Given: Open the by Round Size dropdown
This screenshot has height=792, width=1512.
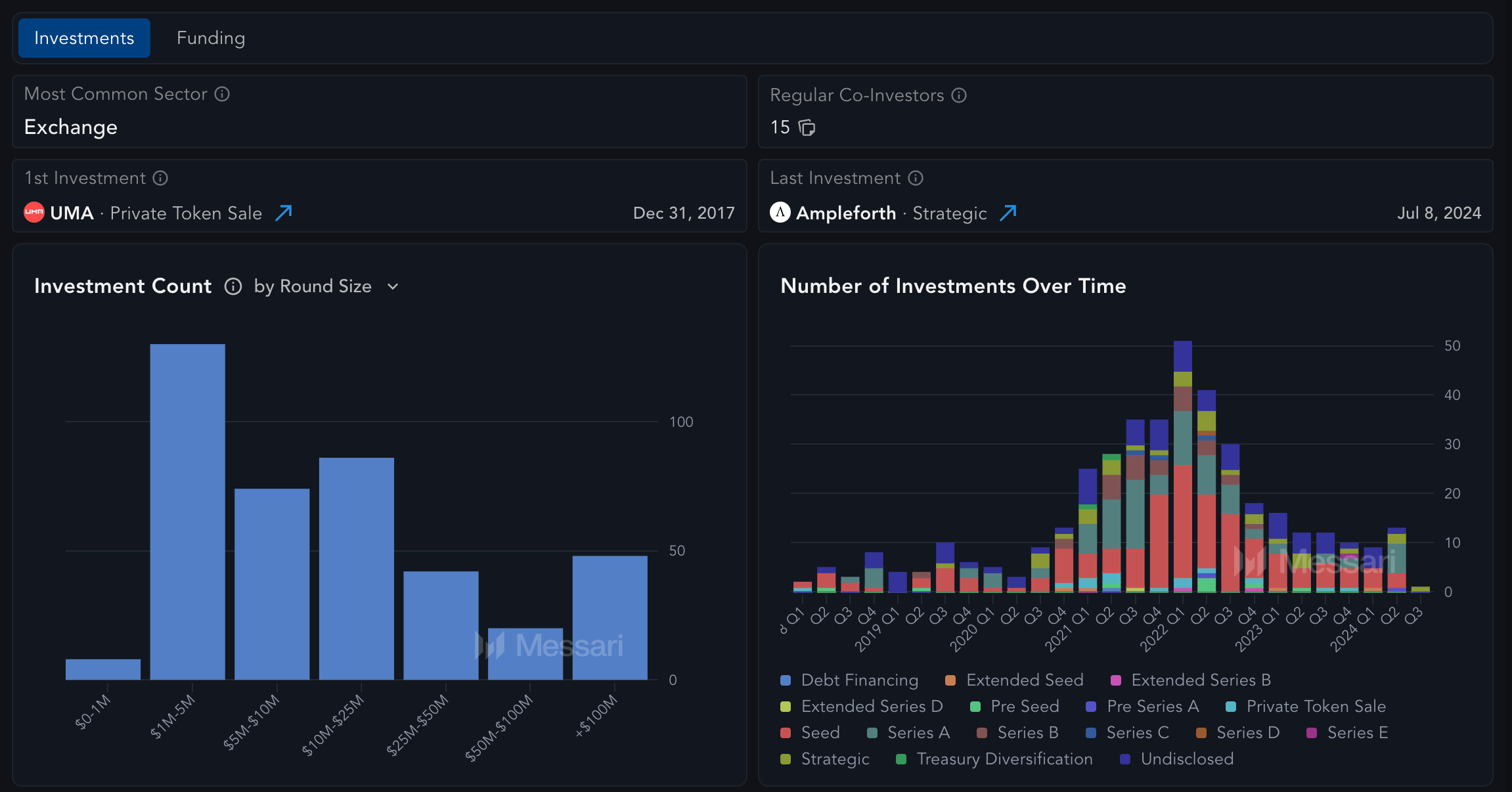Looking at the screenshot, I should tap(325, 286).
